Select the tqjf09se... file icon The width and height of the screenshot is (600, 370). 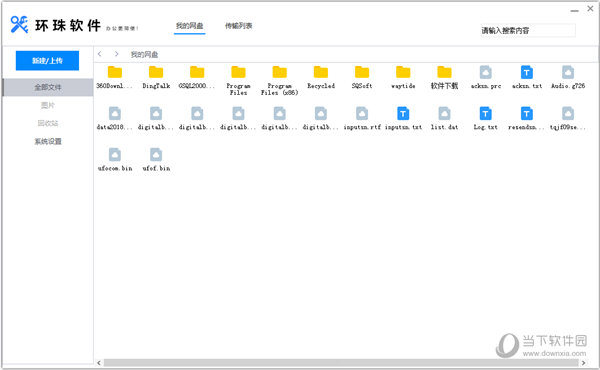568,113
